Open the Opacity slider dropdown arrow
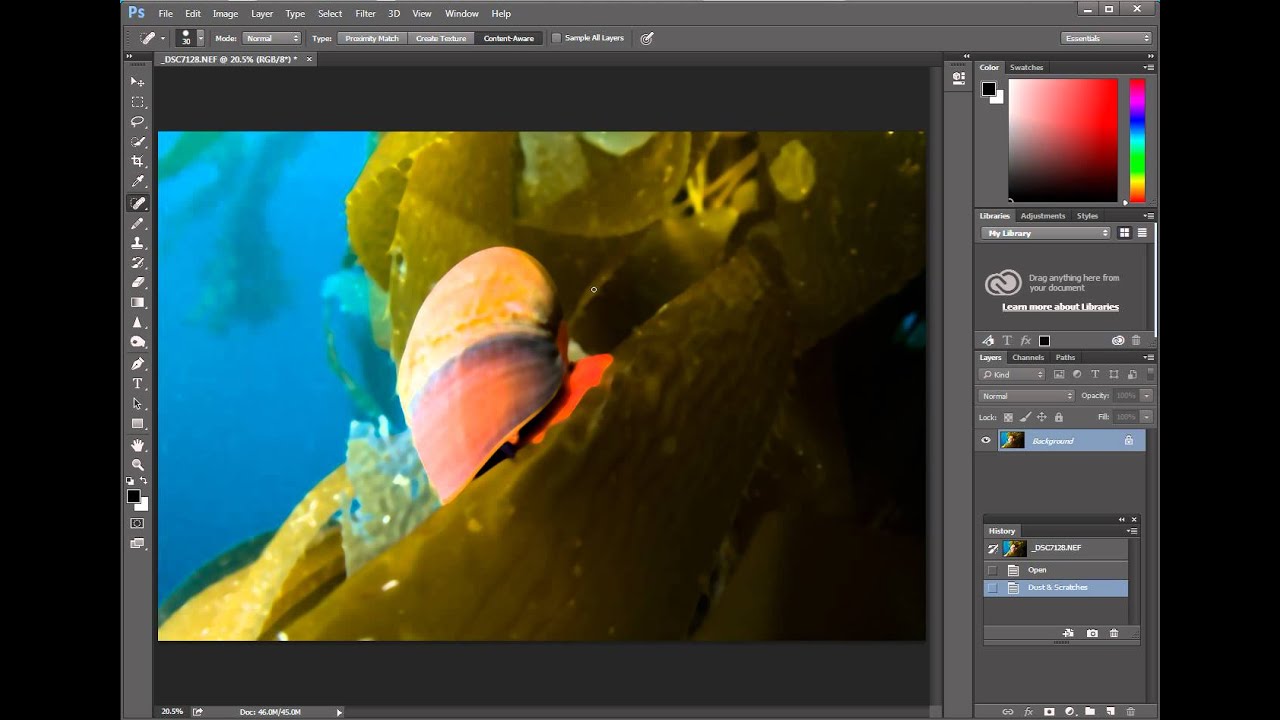The image size is (1280, 720). 1146,396
